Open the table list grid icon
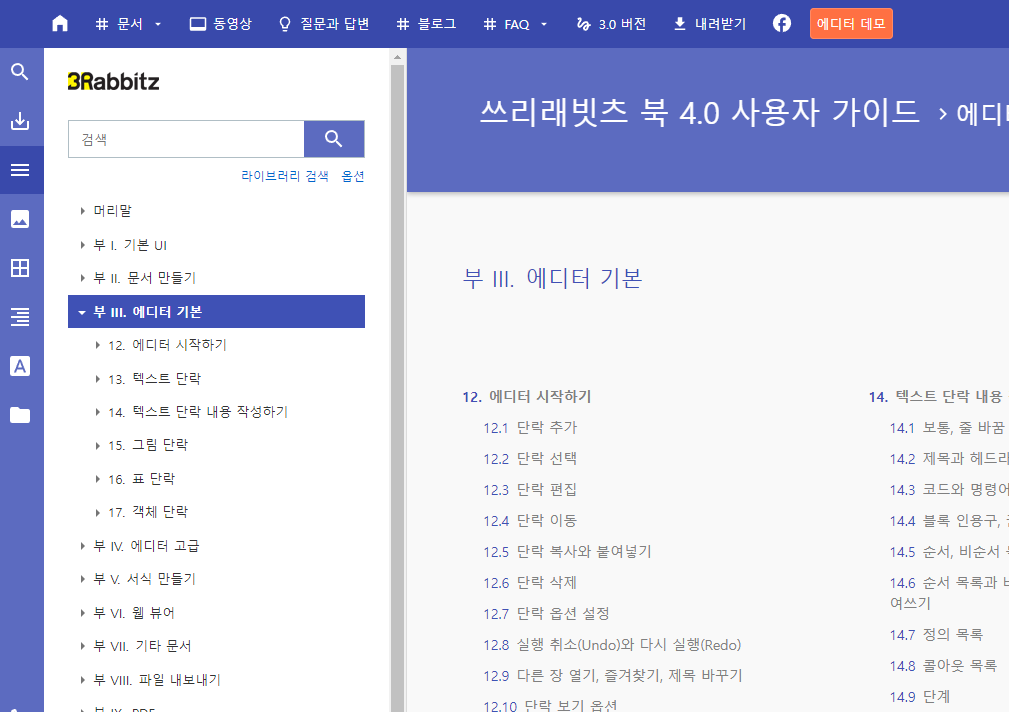 (x=20, y=268)
